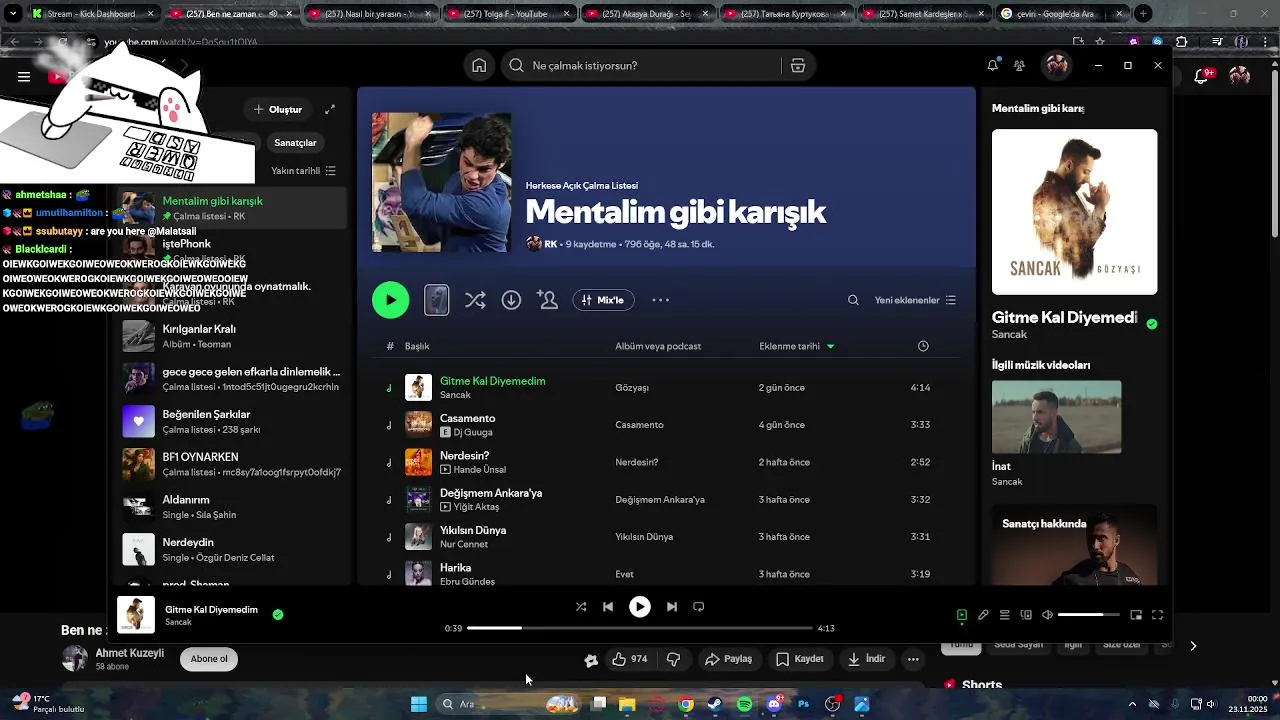Switch to the Stream - Kick Dashboard browser tab
The width and height of the screenshot is (1280, 720).
coord(91,14)
